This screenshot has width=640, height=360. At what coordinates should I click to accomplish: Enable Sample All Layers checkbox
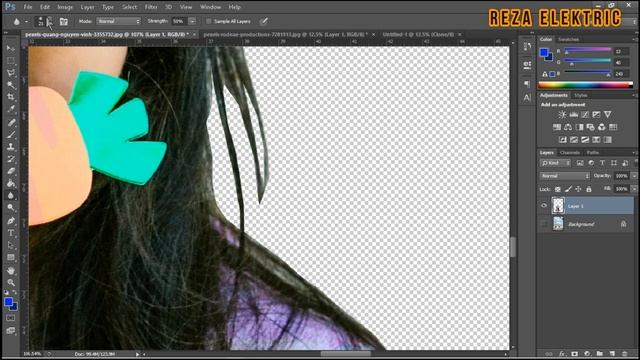pos(209,21)
